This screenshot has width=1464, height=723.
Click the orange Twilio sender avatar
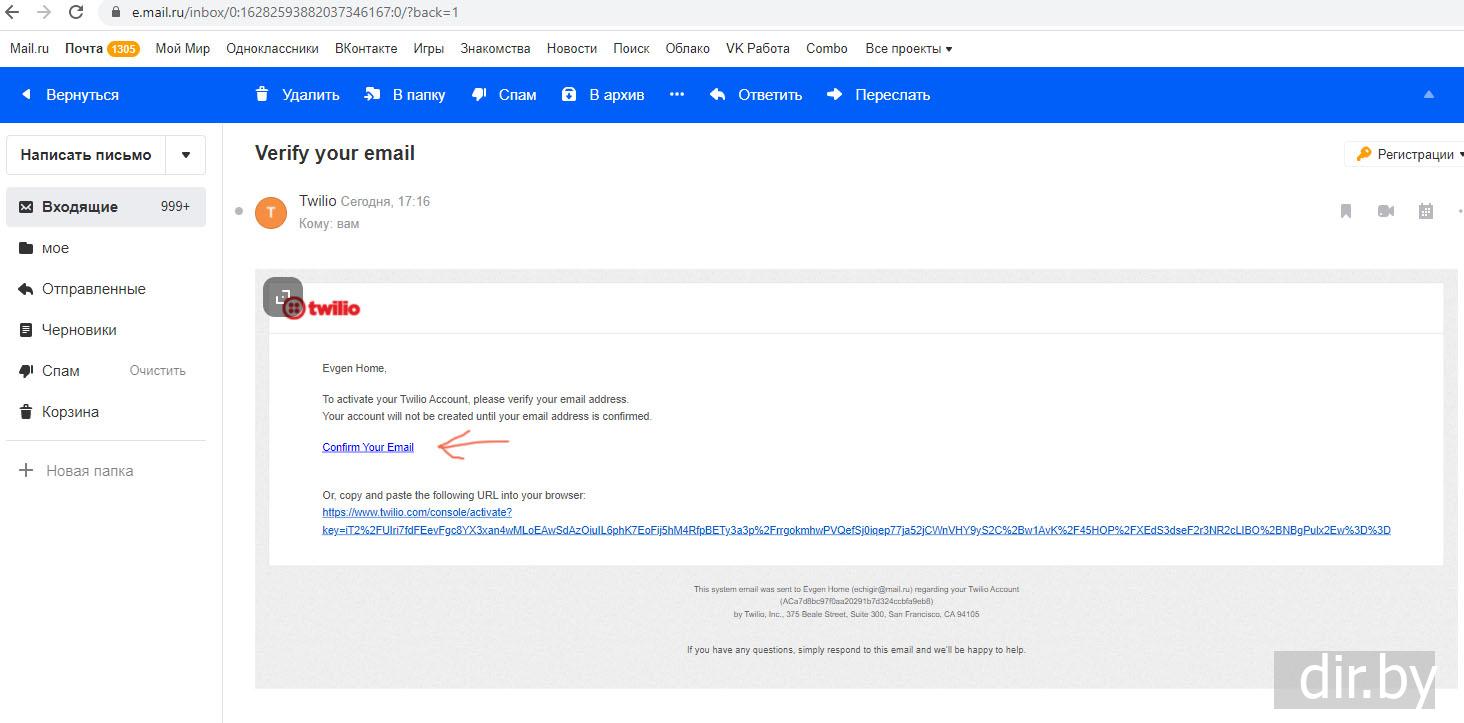[271, 213]
